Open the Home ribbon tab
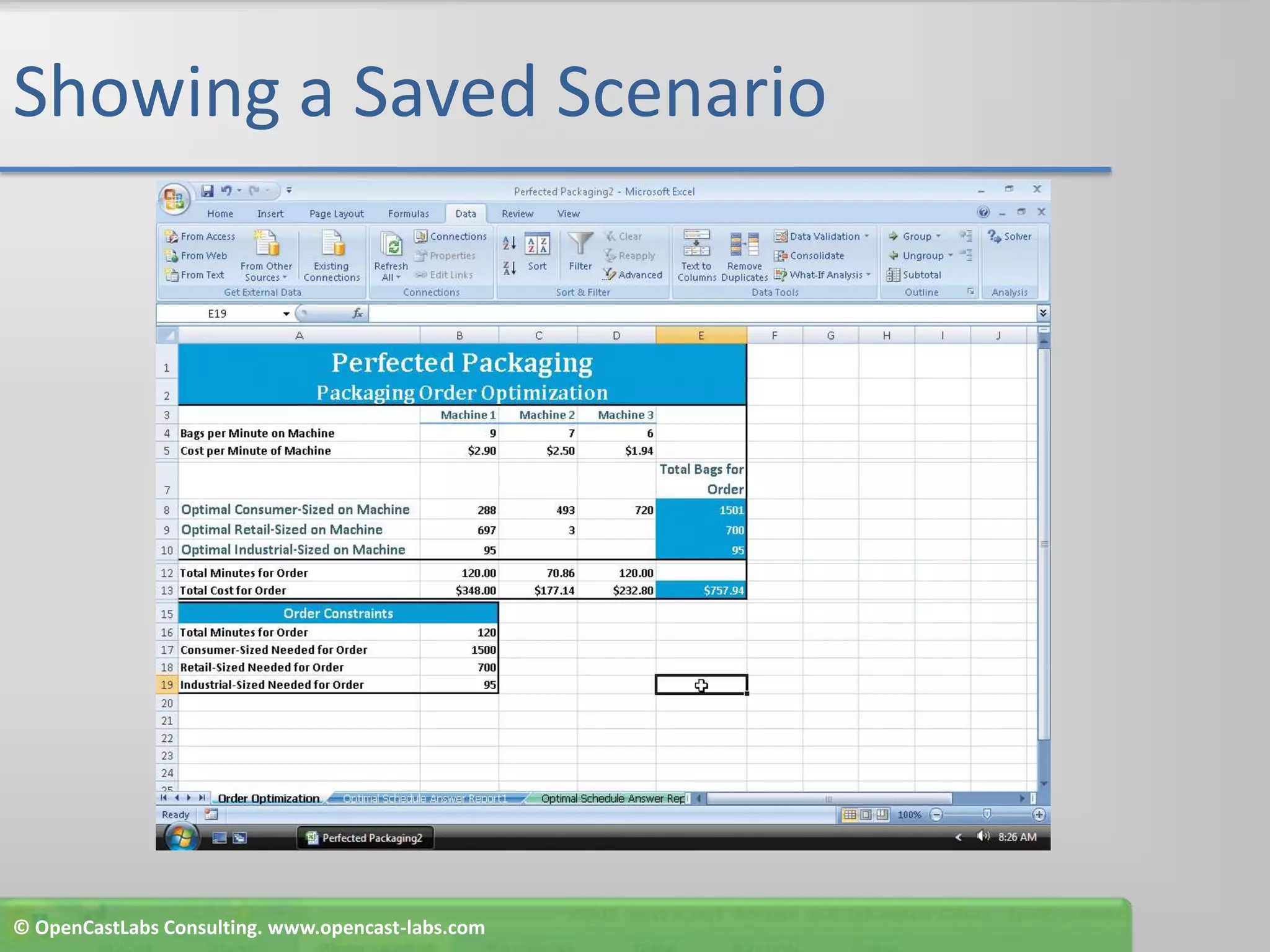The image size is (1270, 952). [220, 213]
